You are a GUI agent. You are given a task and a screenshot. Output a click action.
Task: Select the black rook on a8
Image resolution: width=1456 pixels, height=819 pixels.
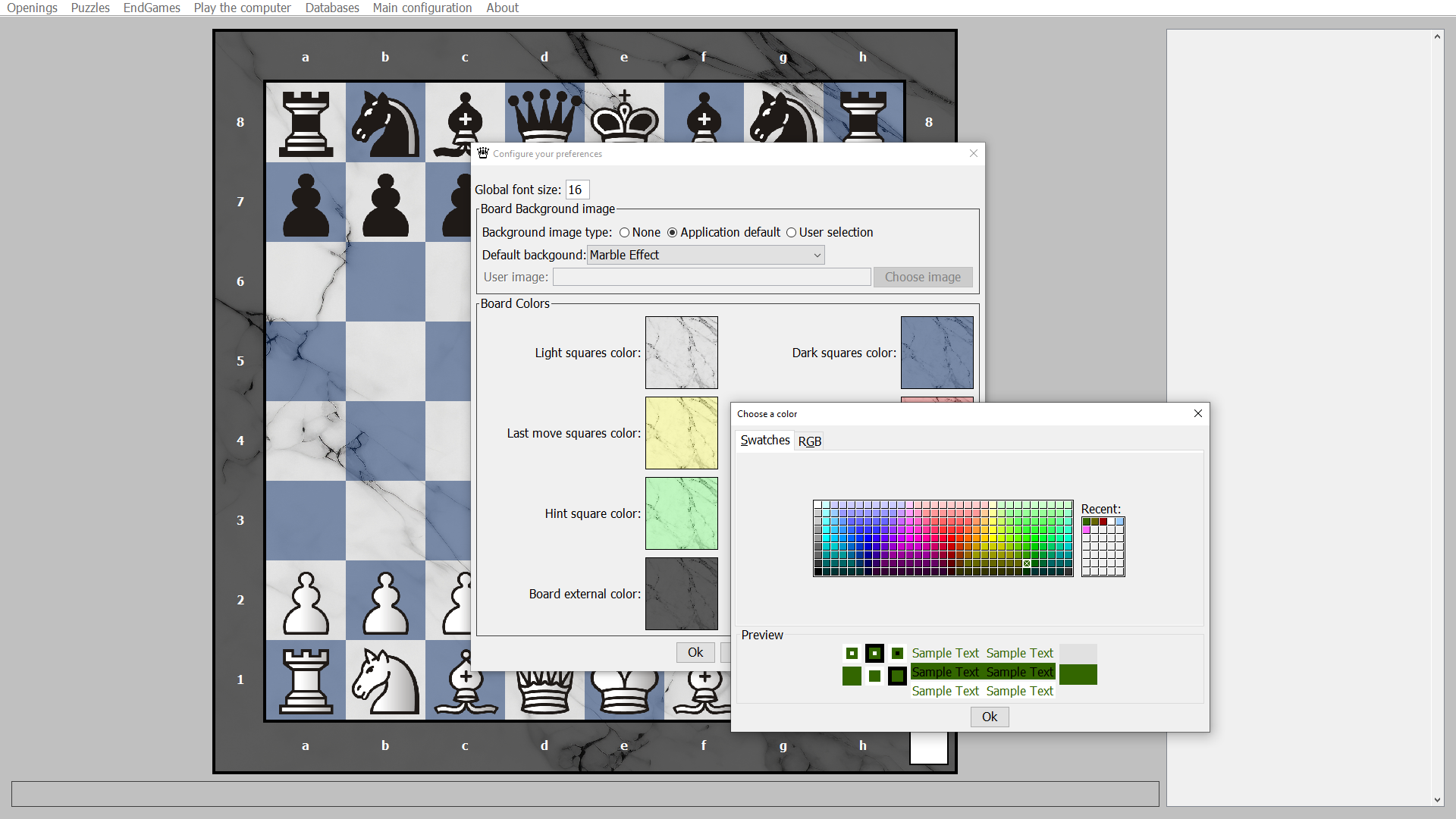[306, 123]
